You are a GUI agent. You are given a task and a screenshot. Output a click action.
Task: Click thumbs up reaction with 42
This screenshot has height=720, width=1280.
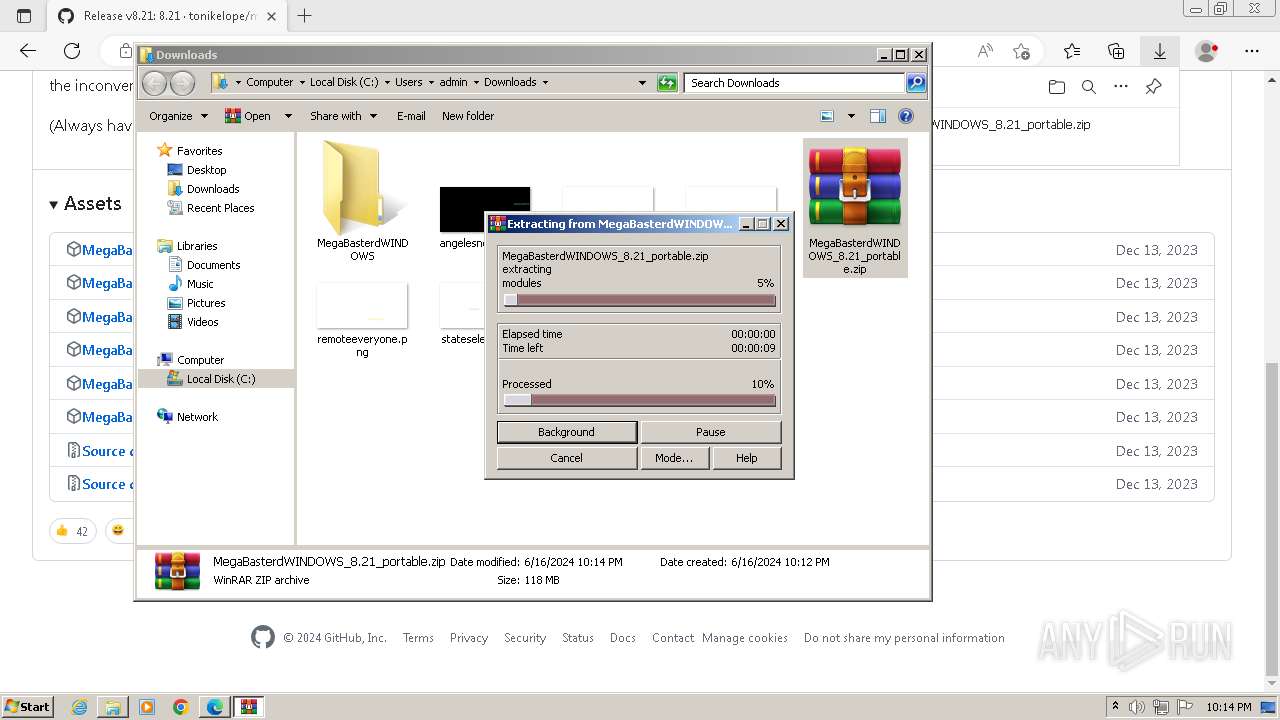pyautogui.click(x=72, y=531)
